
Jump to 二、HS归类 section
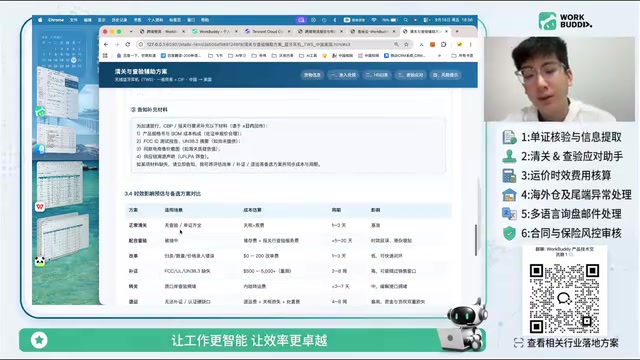(377, 75)
